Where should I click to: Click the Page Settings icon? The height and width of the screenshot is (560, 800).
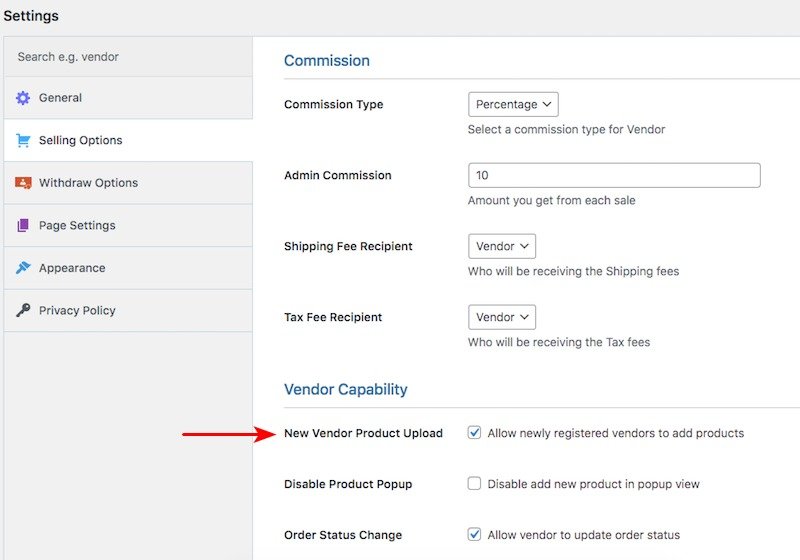tap(23, 226)
